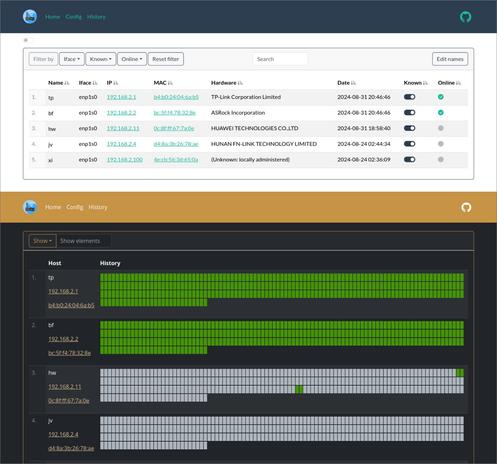This screenshot has height=464, width=497.
Task: Go to Config in top navbar
Action: pyautogui.click(x=73, y=17)
